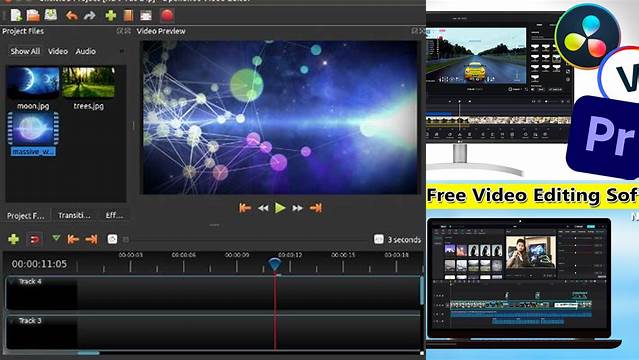Collapse Track 4 with its arrow
This screenshot has width=639, height=360.
[11, 282]
